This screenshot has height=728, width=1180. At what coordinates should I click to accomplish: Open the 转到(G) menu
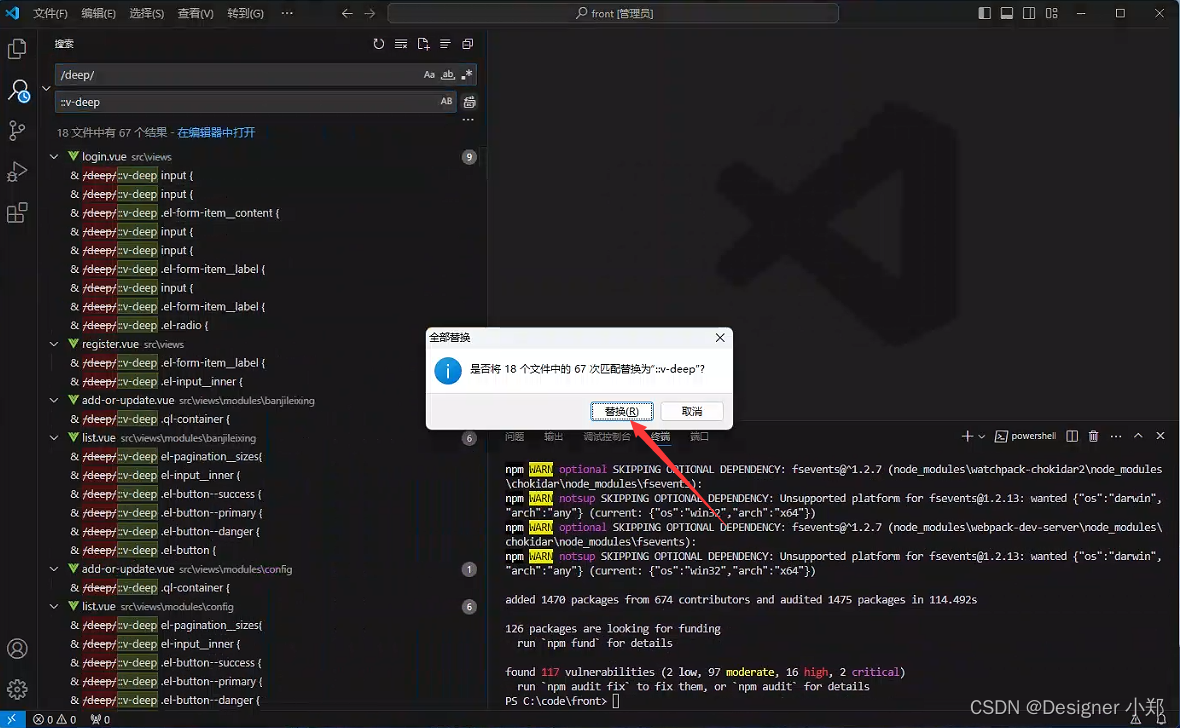tap(245, 14)
